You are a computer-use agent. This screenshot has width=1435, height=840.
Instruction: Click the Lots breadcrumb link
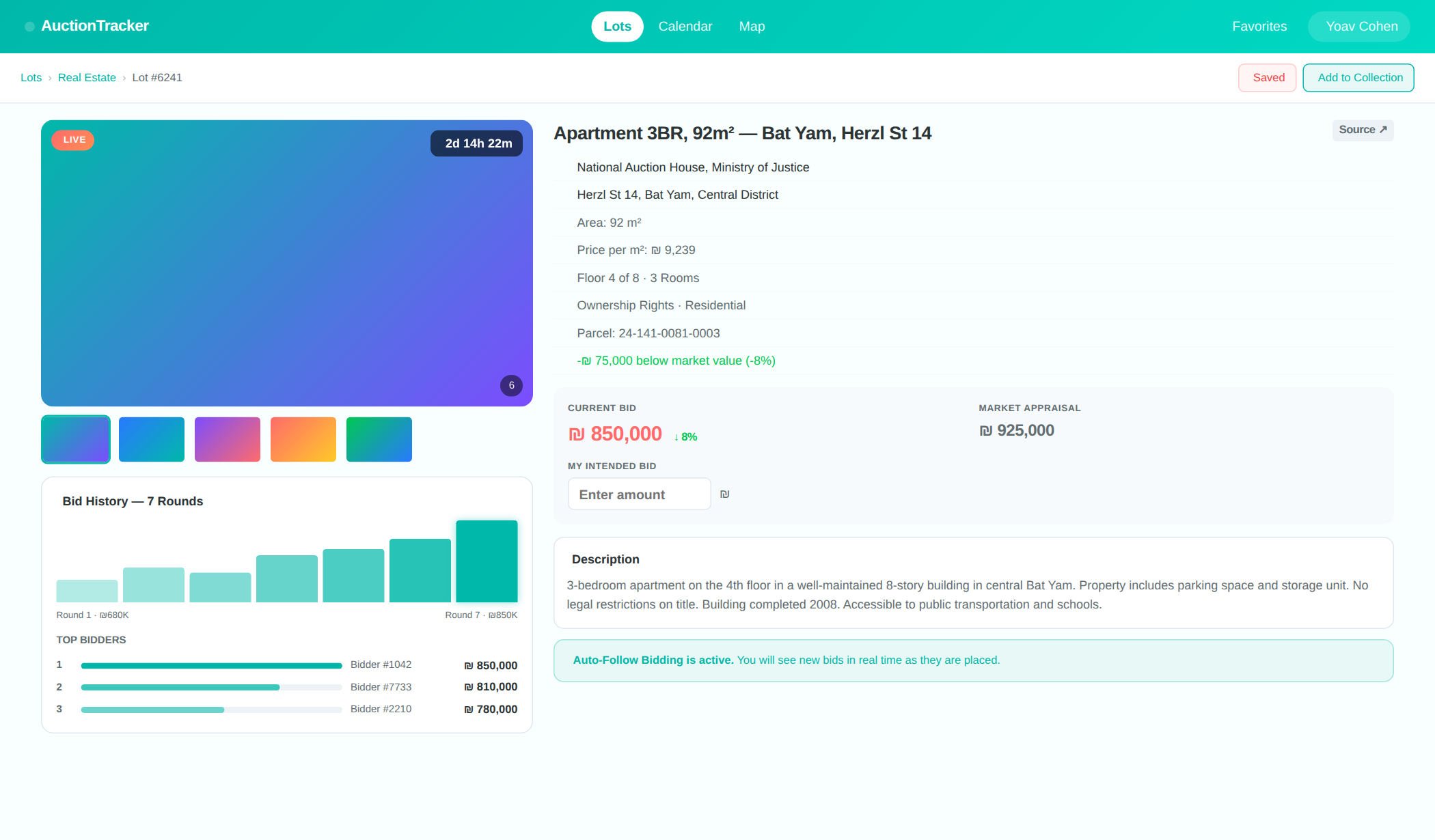(31, 78)
